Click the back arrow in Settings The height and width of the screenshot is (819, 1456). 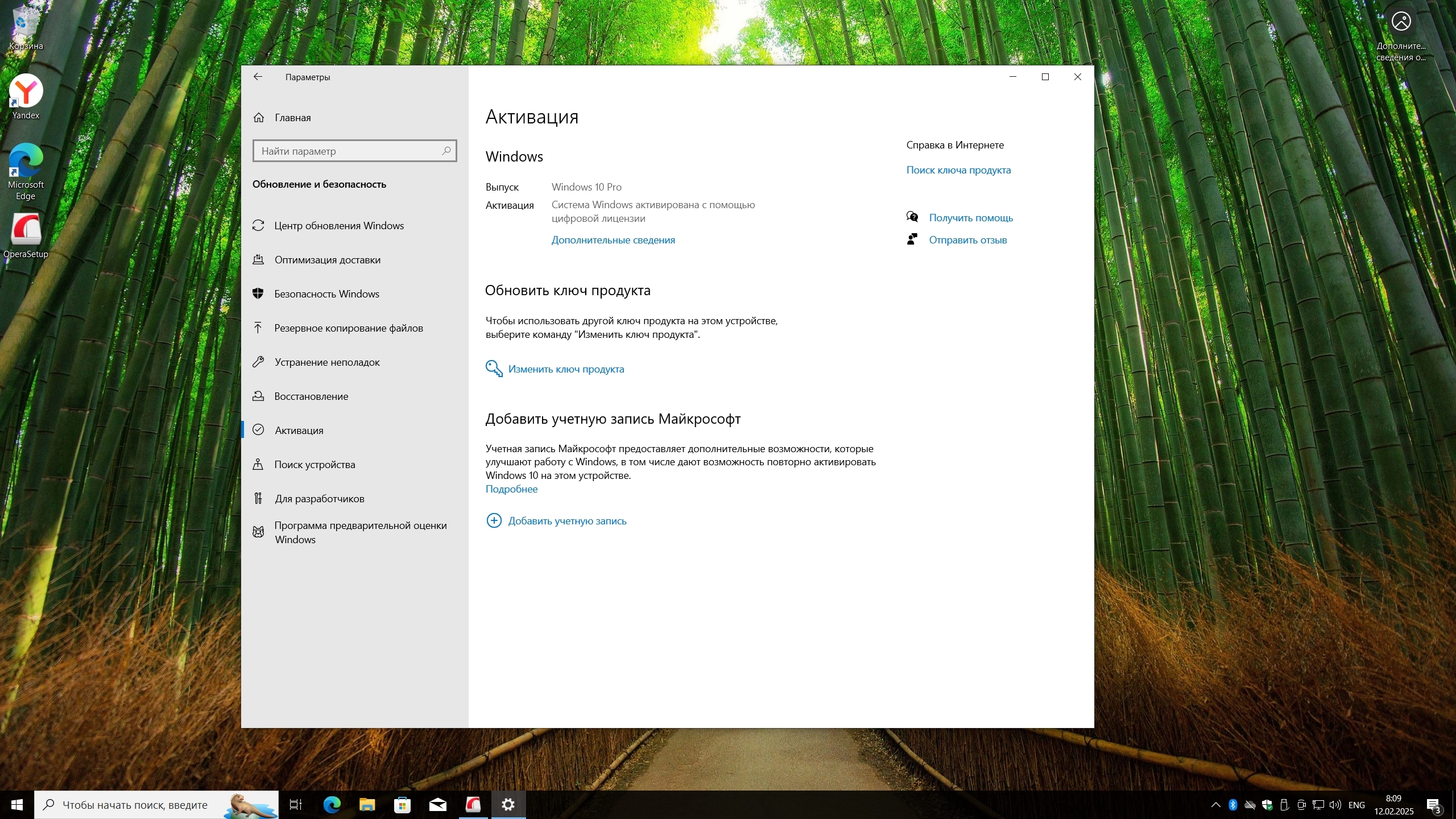click(x=258, y=77)
